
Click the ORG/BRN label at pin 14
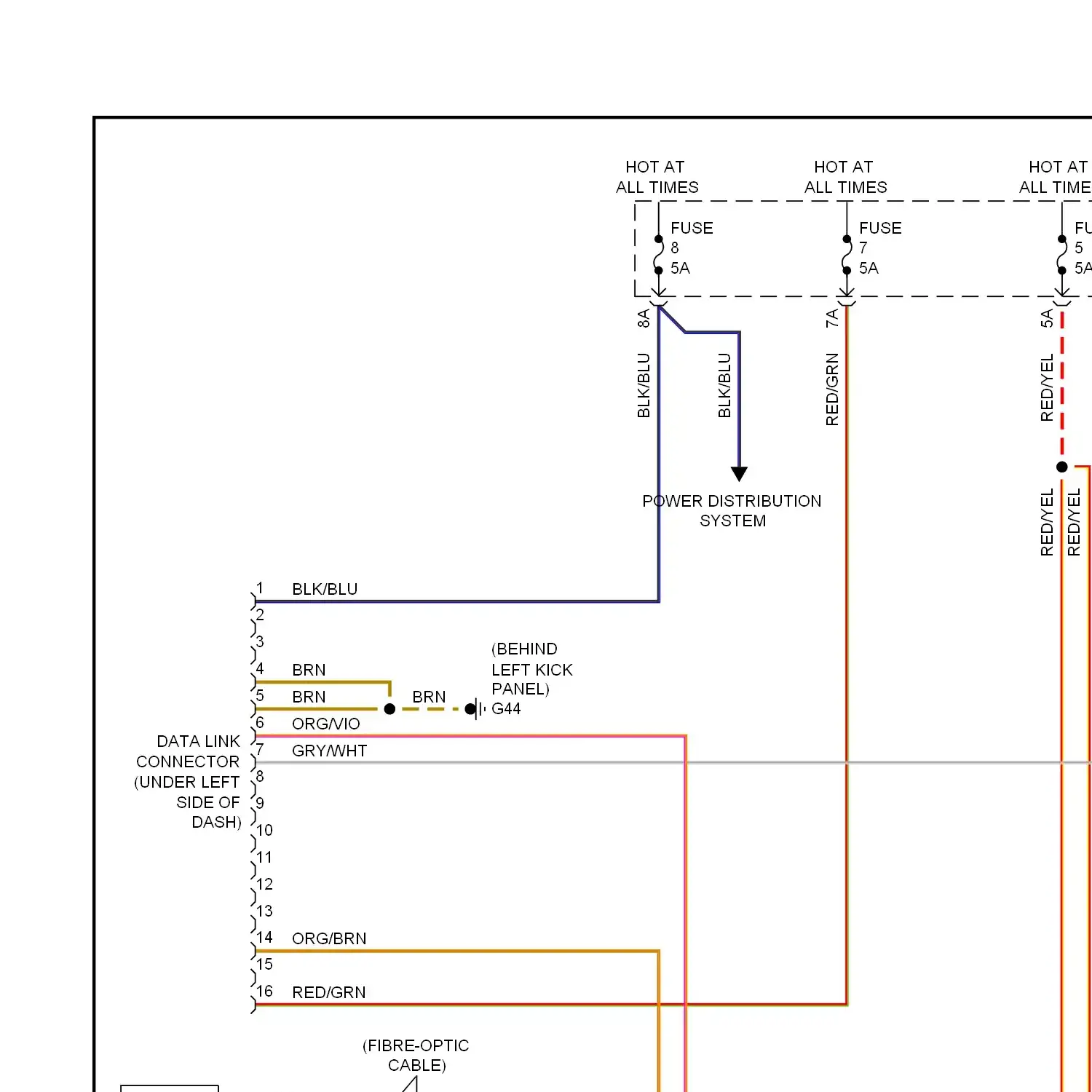(329, 938)
